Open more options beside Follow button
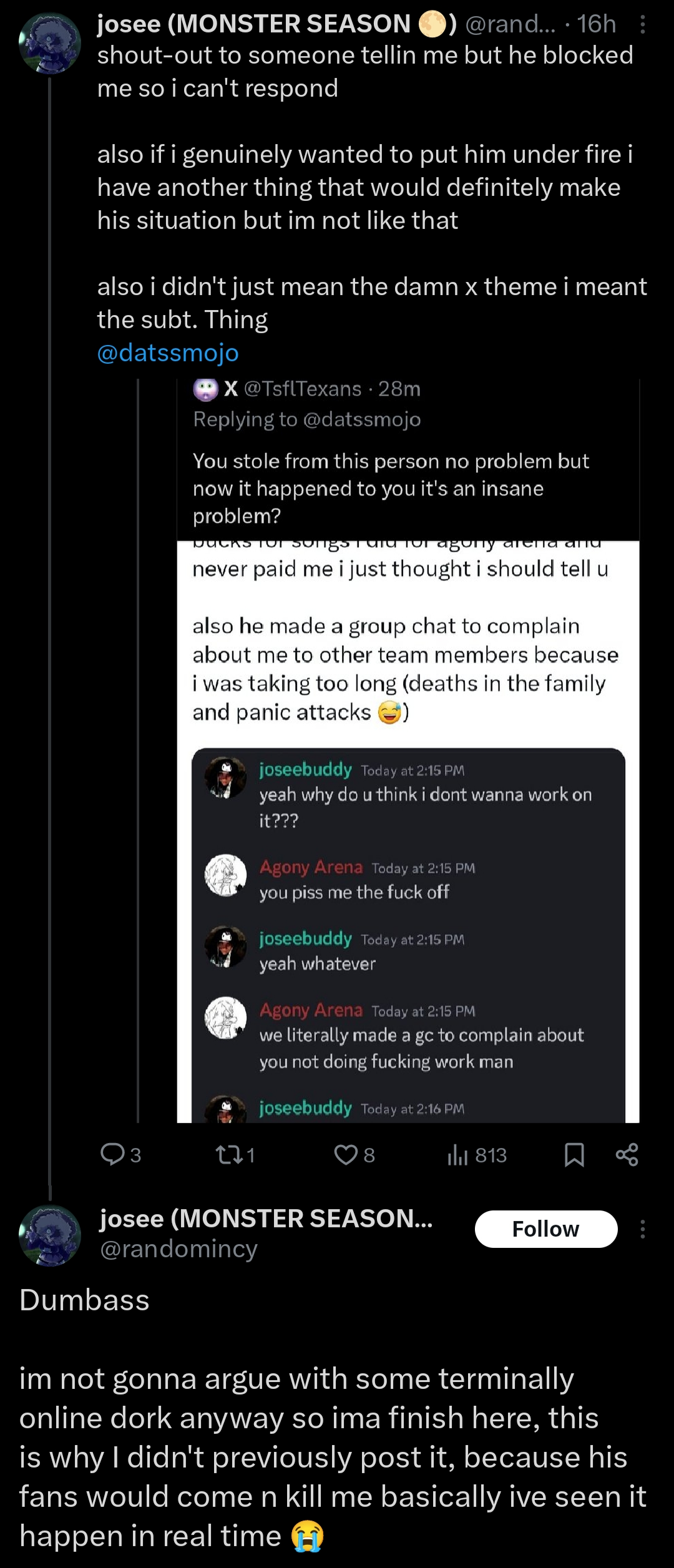This screenshot has height=1568, width=674. (x=643, y=1229)
